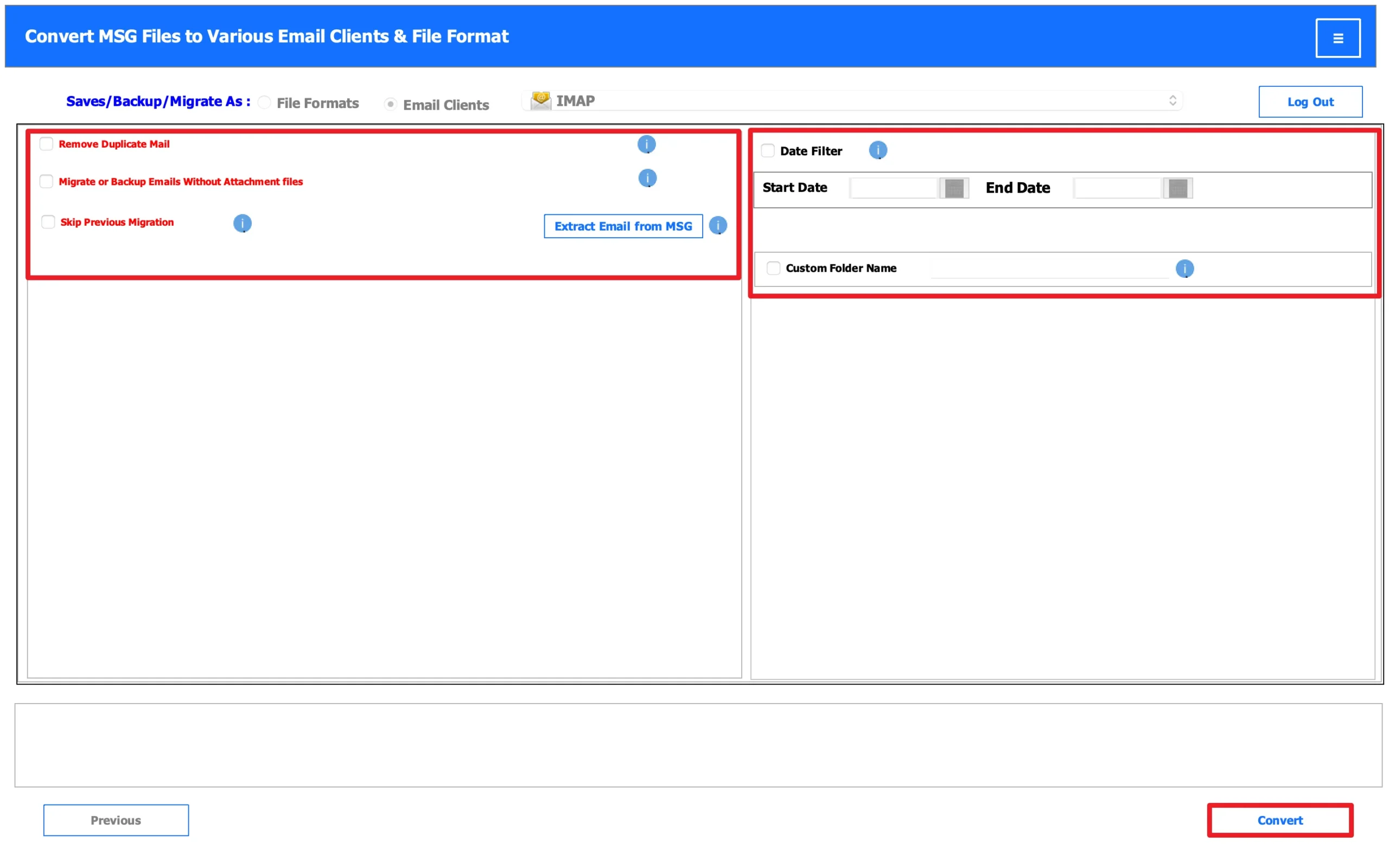Screen dimensions: 1389x868
Task: Open the hamburger menu icon in header
Action: 1337,38
